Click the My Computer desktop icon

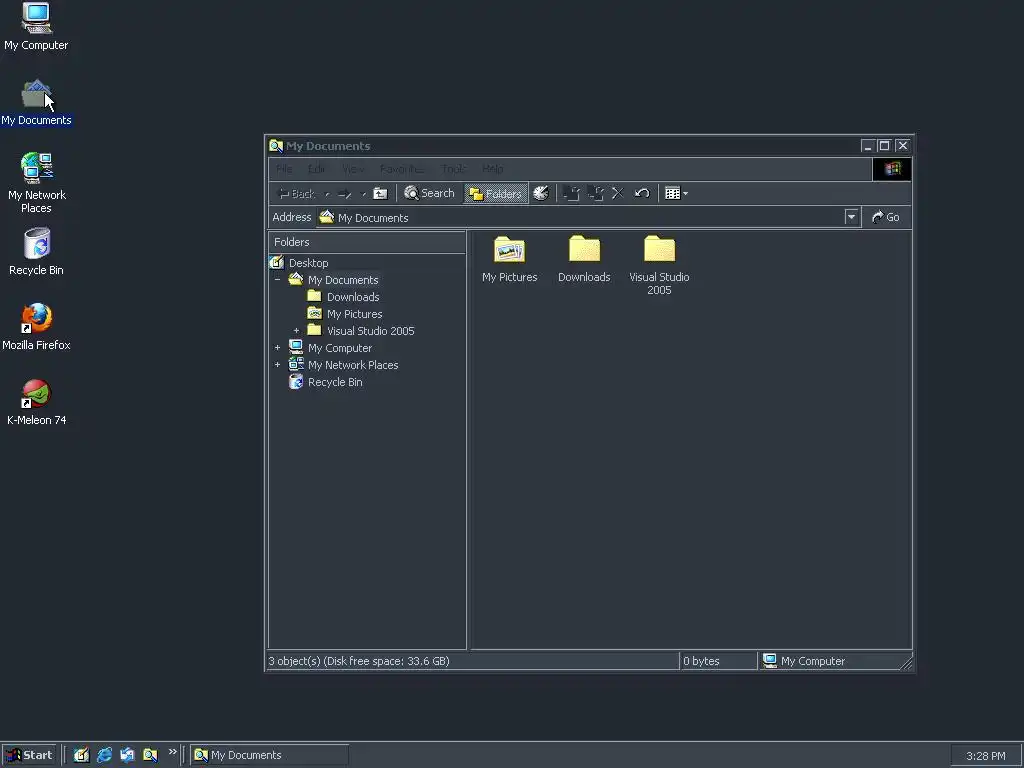coord(36,27)
